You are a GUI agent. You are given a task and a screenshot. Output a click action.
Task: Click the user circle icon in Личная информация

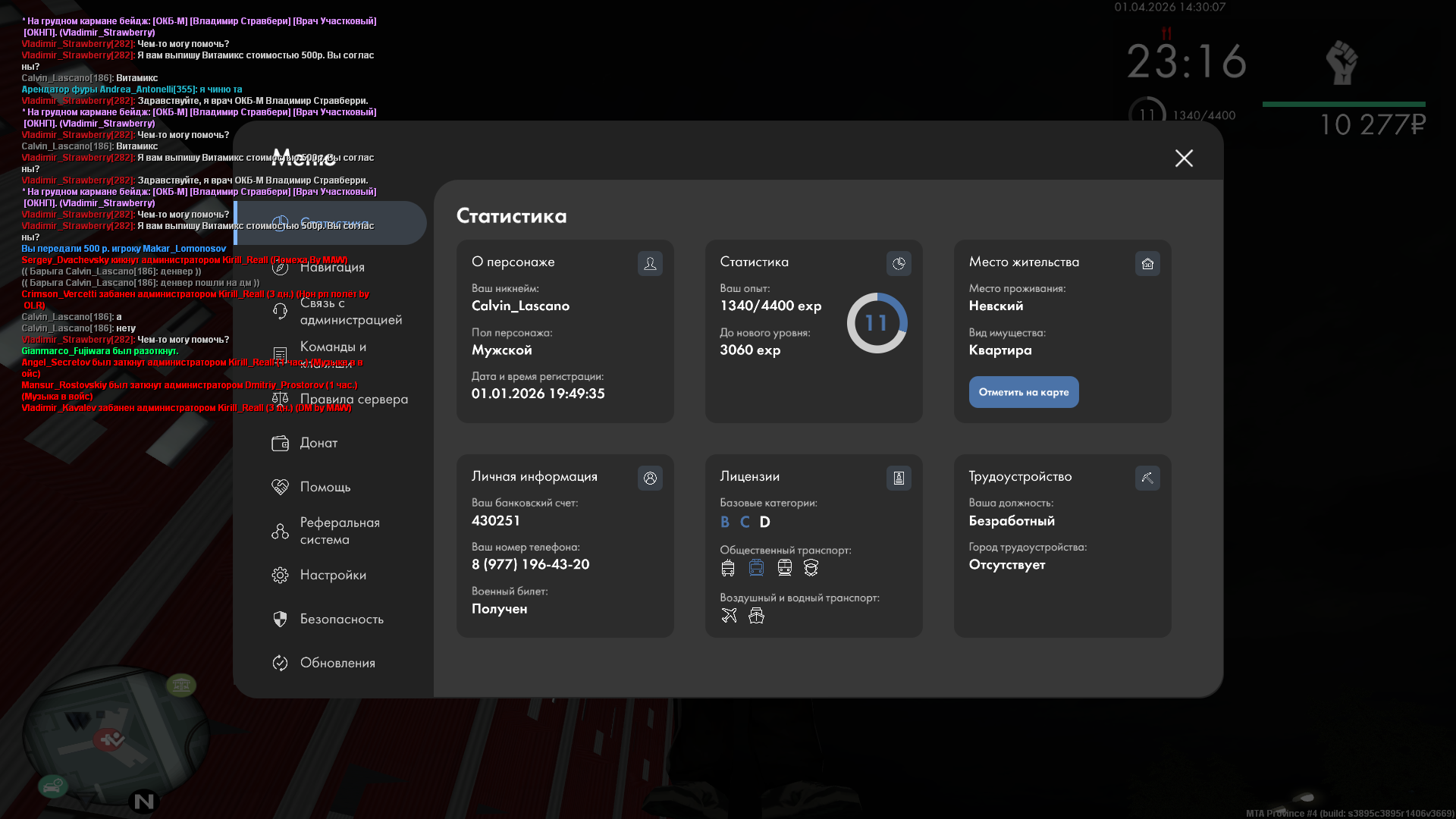point(650,478)
